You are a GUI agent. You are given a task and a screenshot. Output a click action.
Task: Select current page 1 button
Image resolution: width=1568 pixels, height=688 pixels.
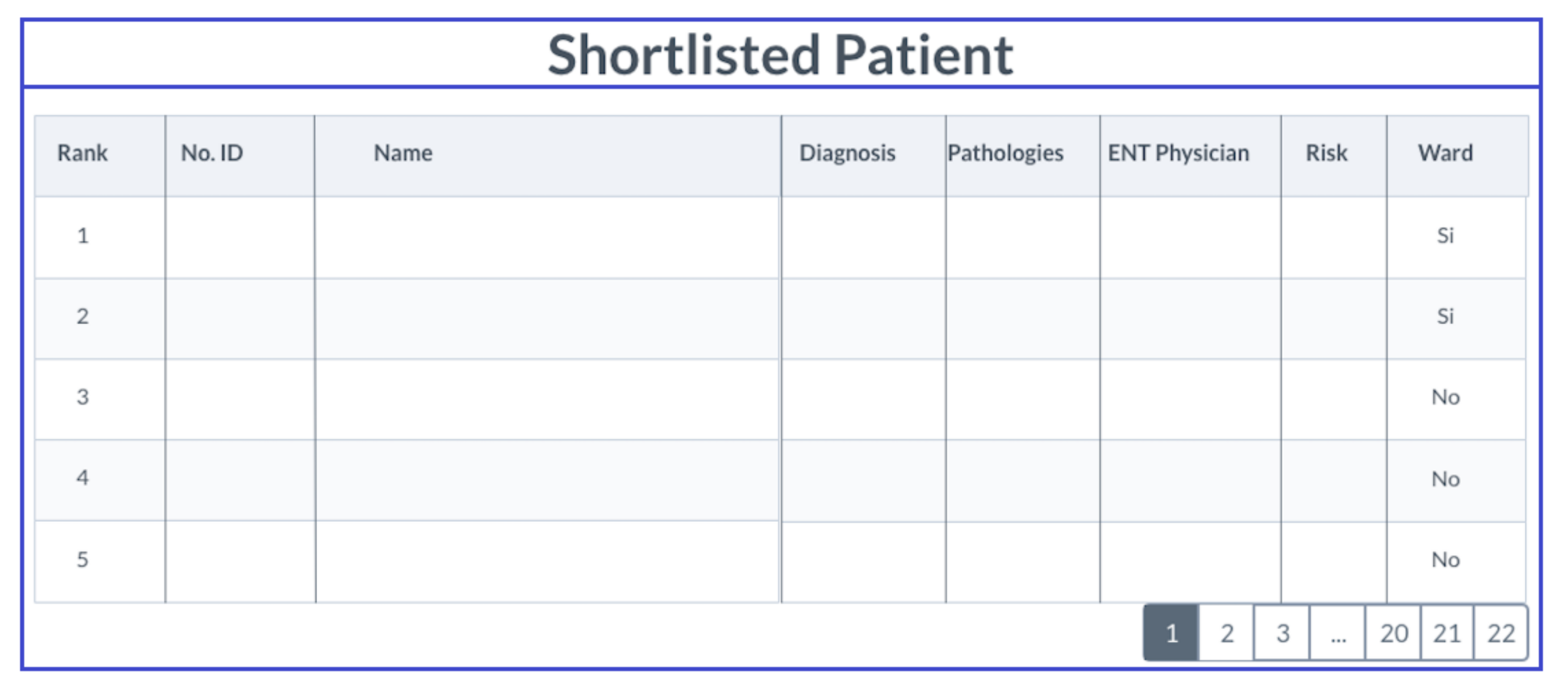click(1172, 633)
